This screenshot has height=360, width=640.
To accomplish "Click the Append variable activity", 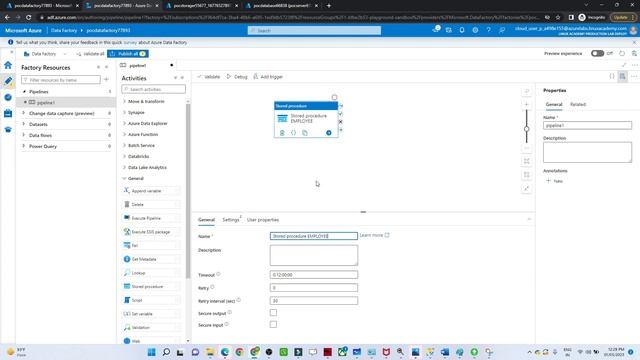I will pyautogui.click(x=151, y=191).
